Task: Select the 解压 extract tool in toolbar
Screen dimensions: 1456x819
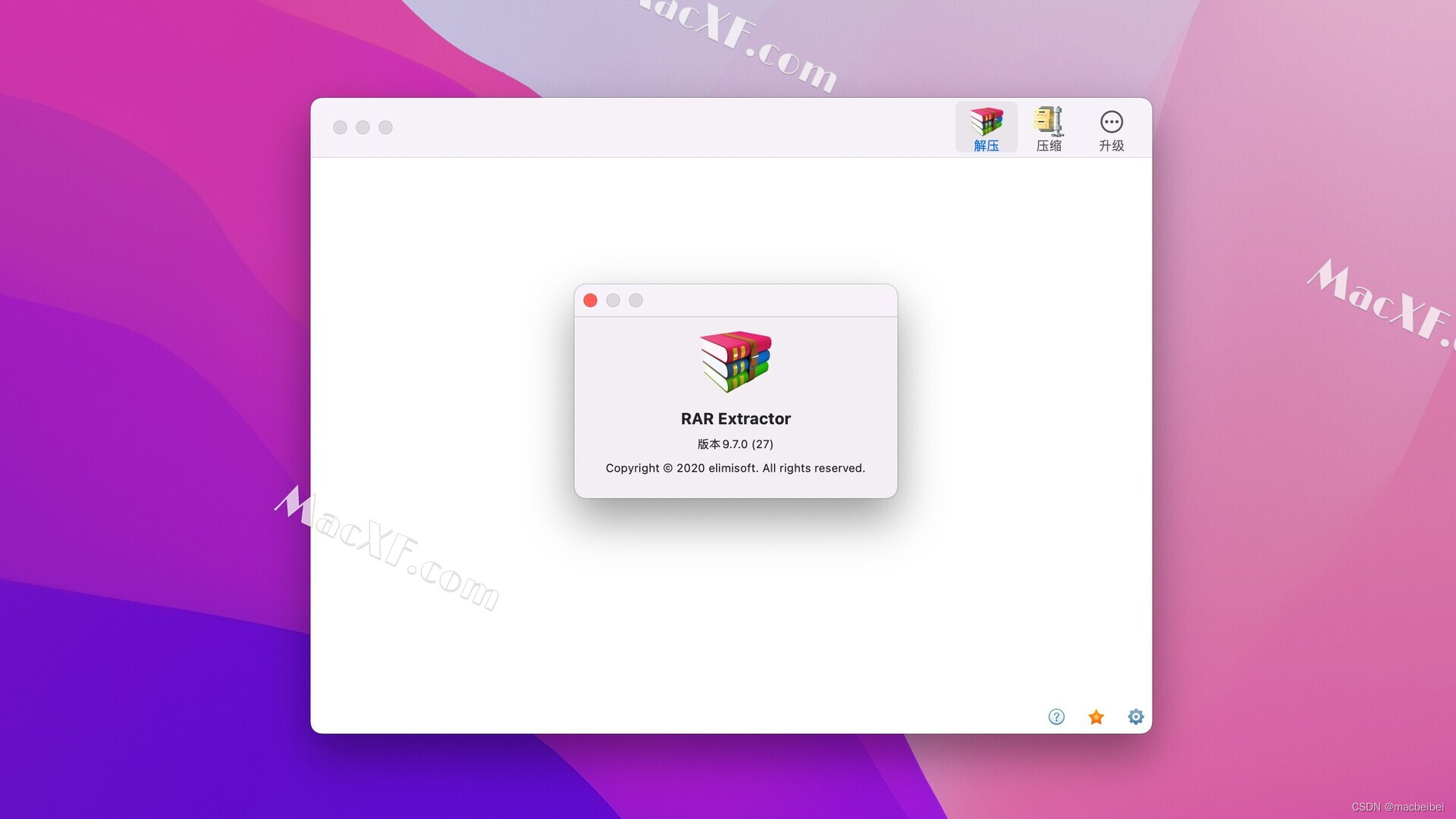Action: click(986, 127)
